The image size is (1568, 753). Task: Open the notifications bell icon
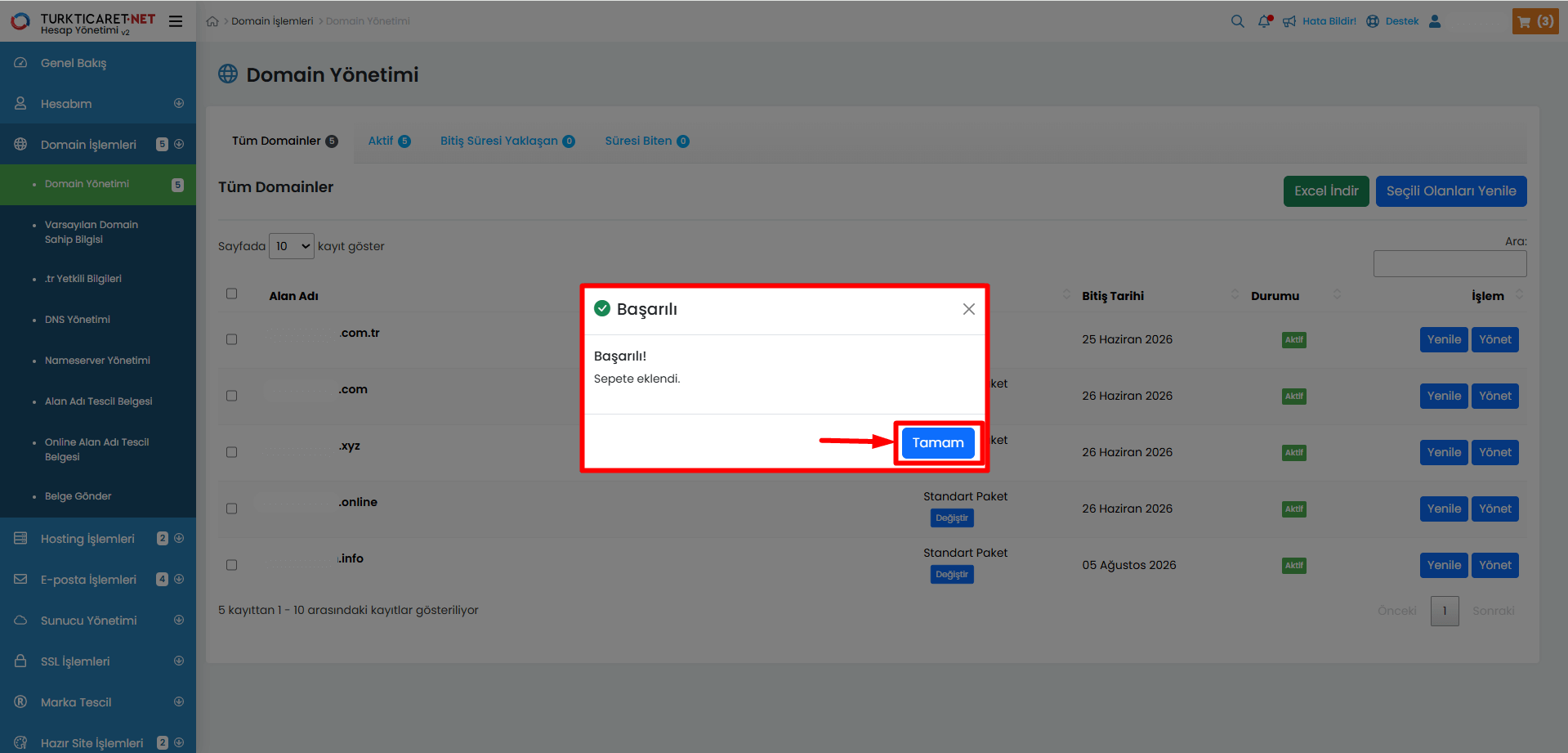coord(1264,21)
